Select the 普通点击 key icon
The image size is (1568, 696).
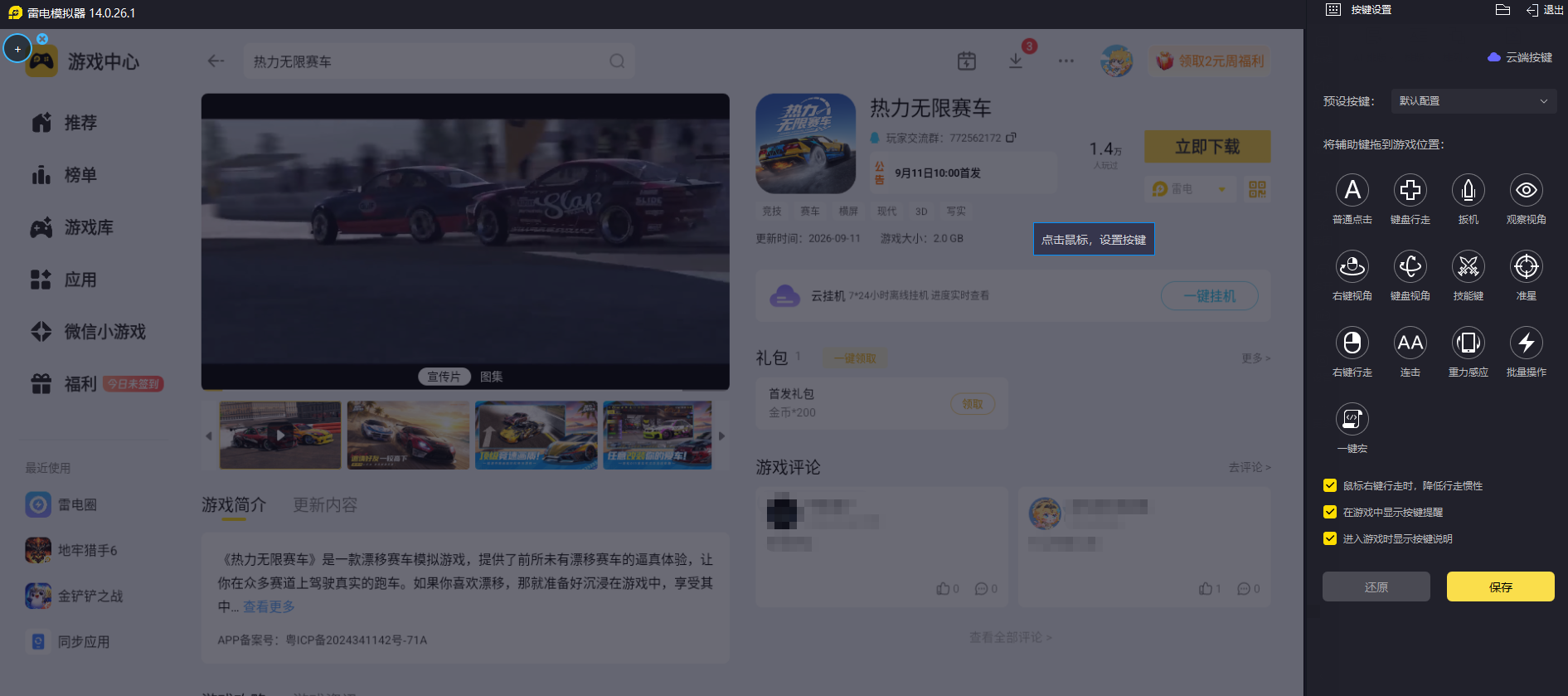pos(1352,190)
